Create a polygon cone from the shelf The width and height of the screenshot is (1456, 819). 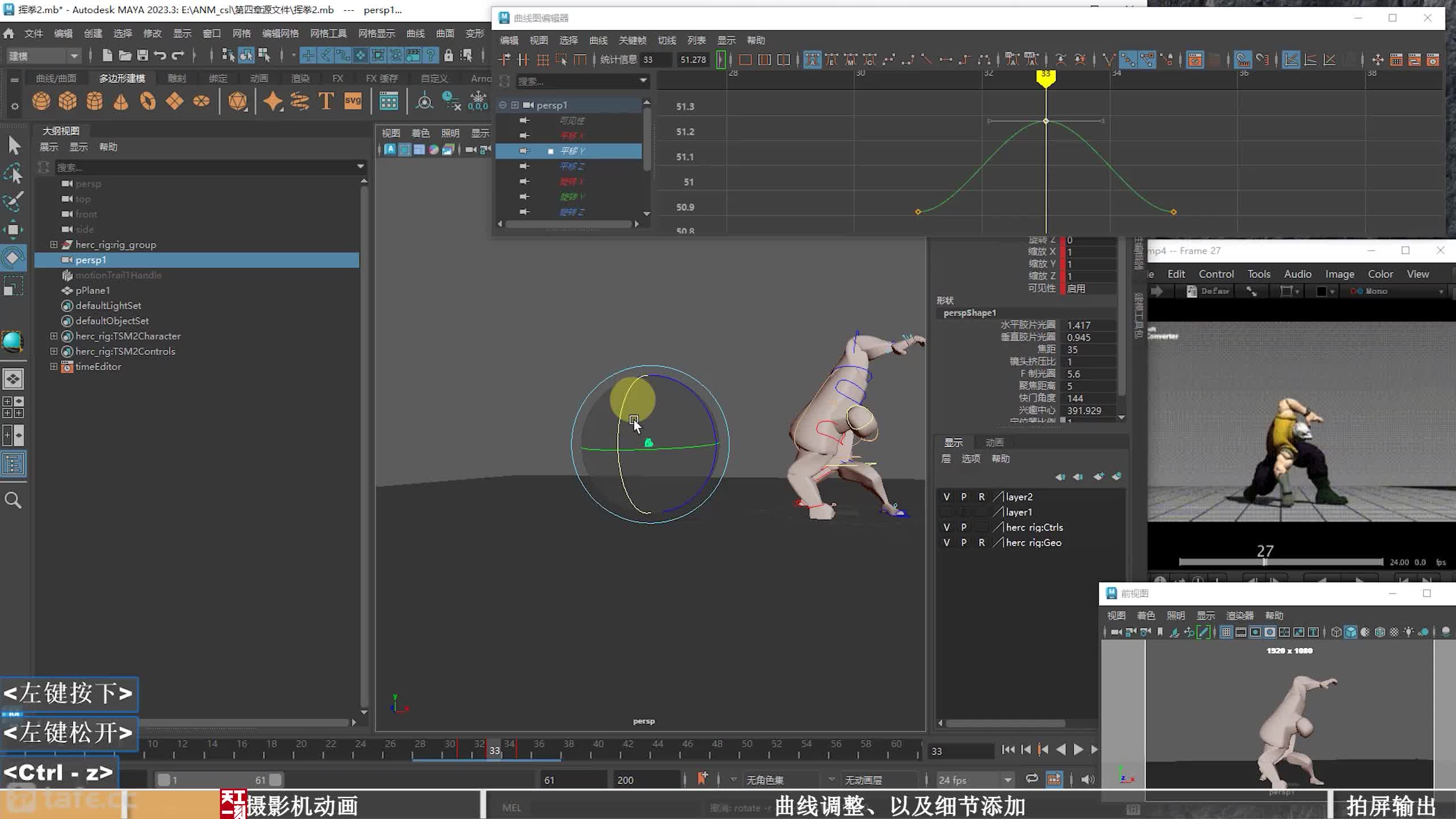121,101
